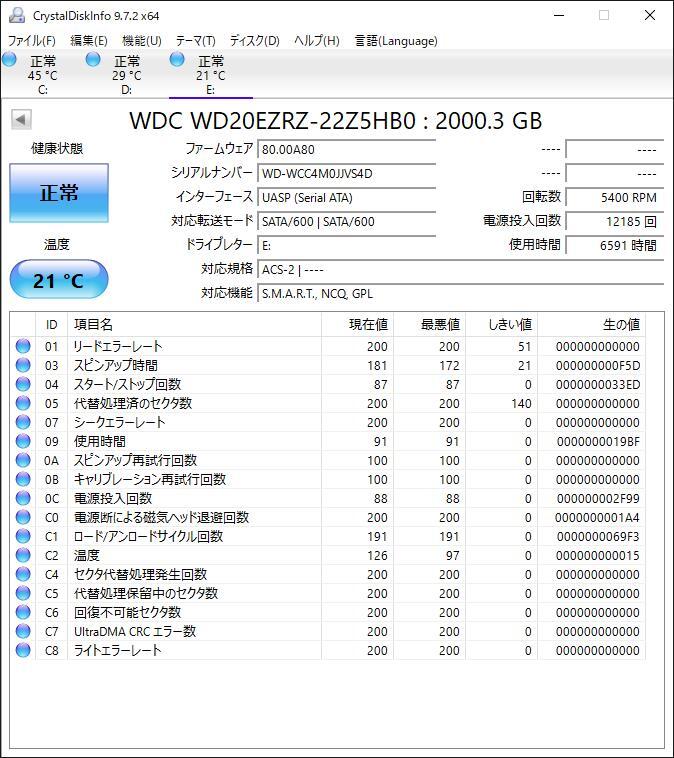Open the 言語(Language) menu
The width and height of the screenshot is (674, 758).
[396, 41]
